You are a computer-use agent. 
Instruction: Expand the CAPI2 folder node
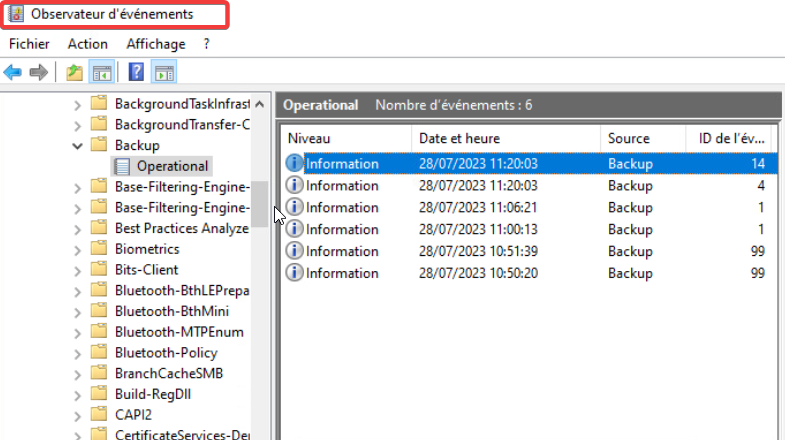tap(78, 415)
